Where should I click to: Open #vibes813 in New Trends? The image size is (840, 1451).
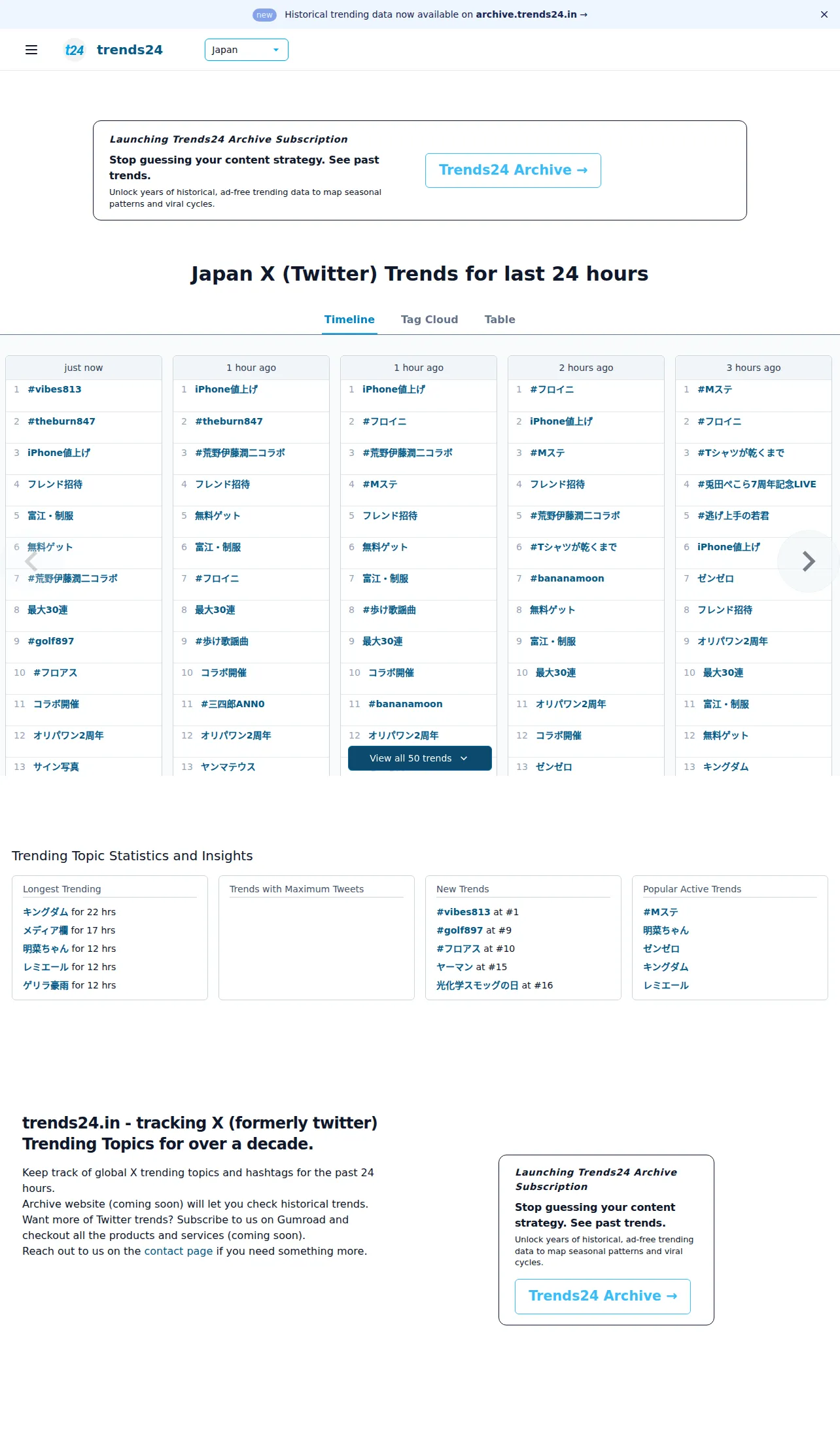point(463,912)
